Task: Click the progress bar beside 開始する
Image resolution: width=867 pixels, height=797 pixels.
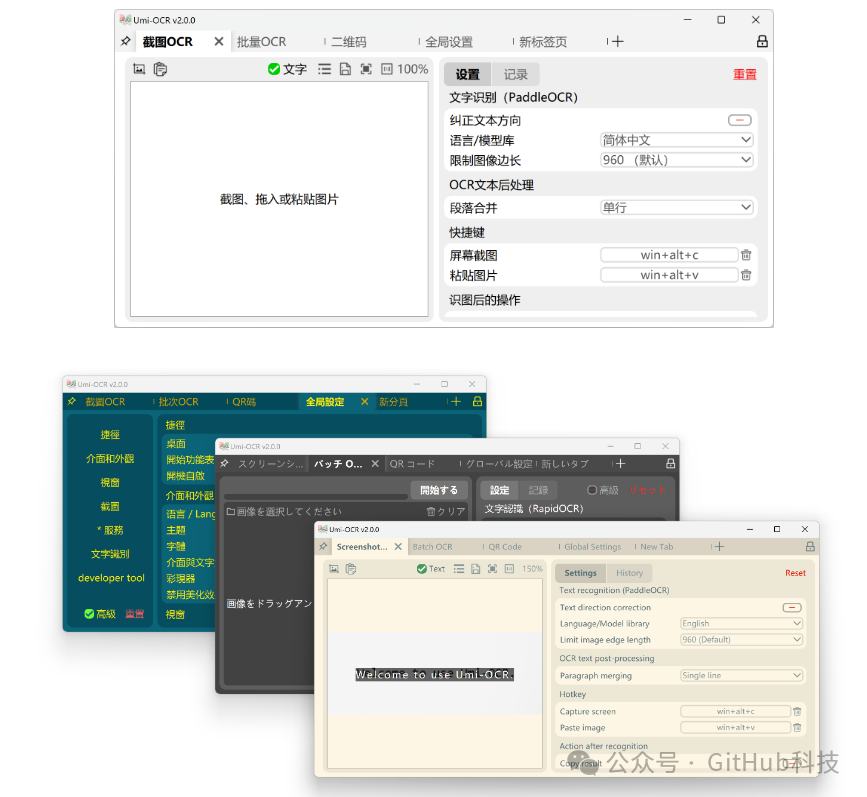Action: (316, 496)
